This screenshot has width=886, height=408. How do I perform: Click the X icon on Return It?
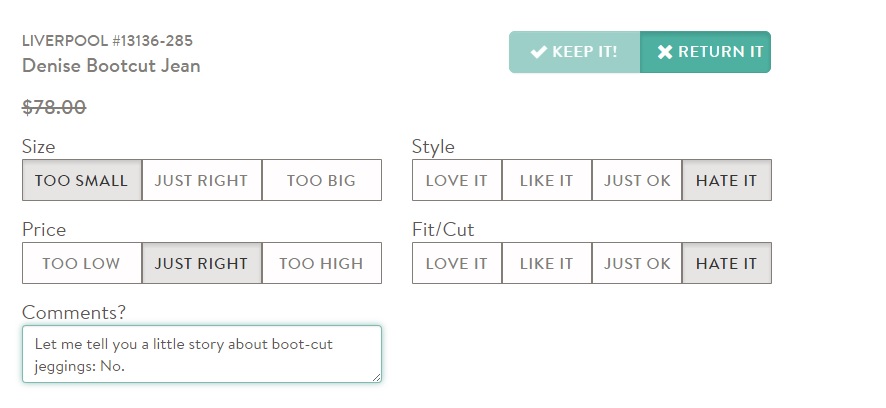(665, 52)
